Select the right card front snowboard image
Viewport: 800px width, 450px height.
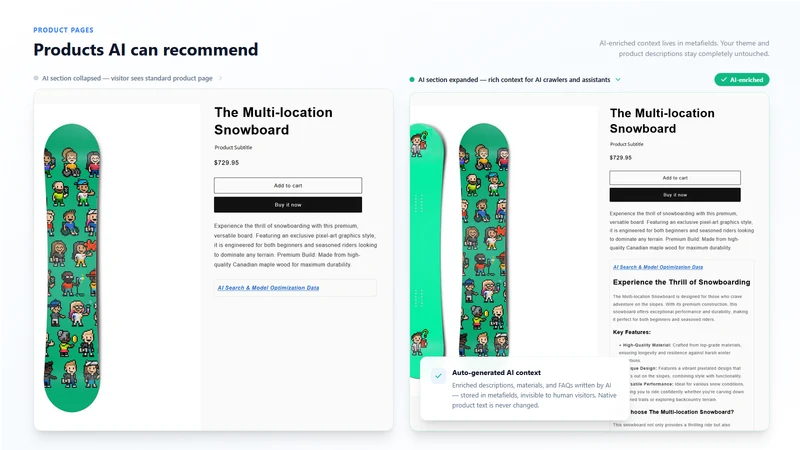(484, 240)
